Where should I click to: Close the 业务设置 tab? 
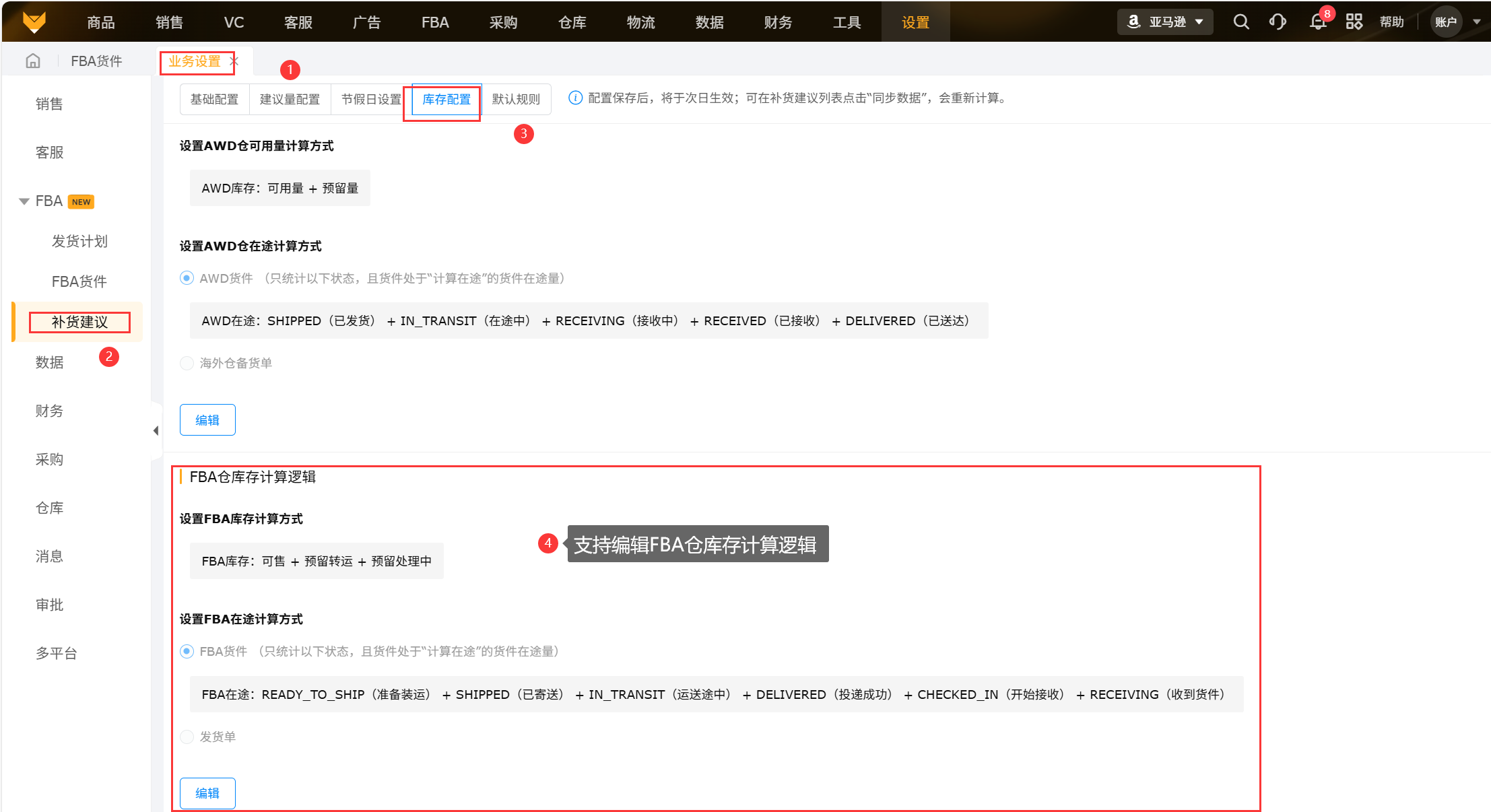tap(234, 61)
